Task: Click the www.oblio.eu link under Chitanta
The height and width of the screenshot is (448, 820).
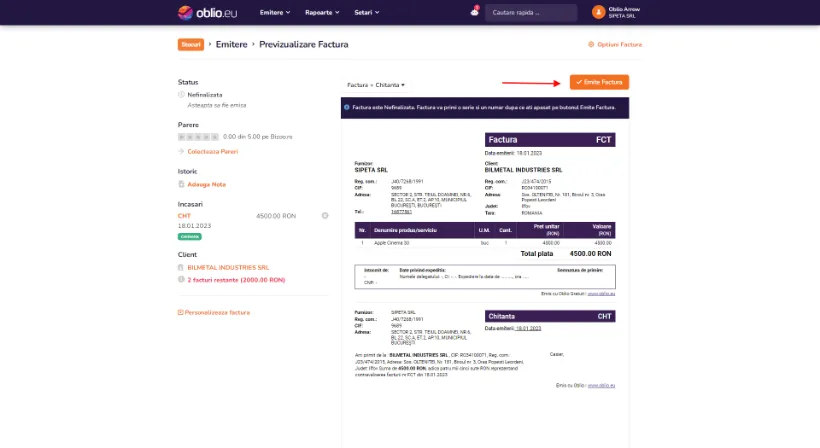Action: tap(601, 385)
